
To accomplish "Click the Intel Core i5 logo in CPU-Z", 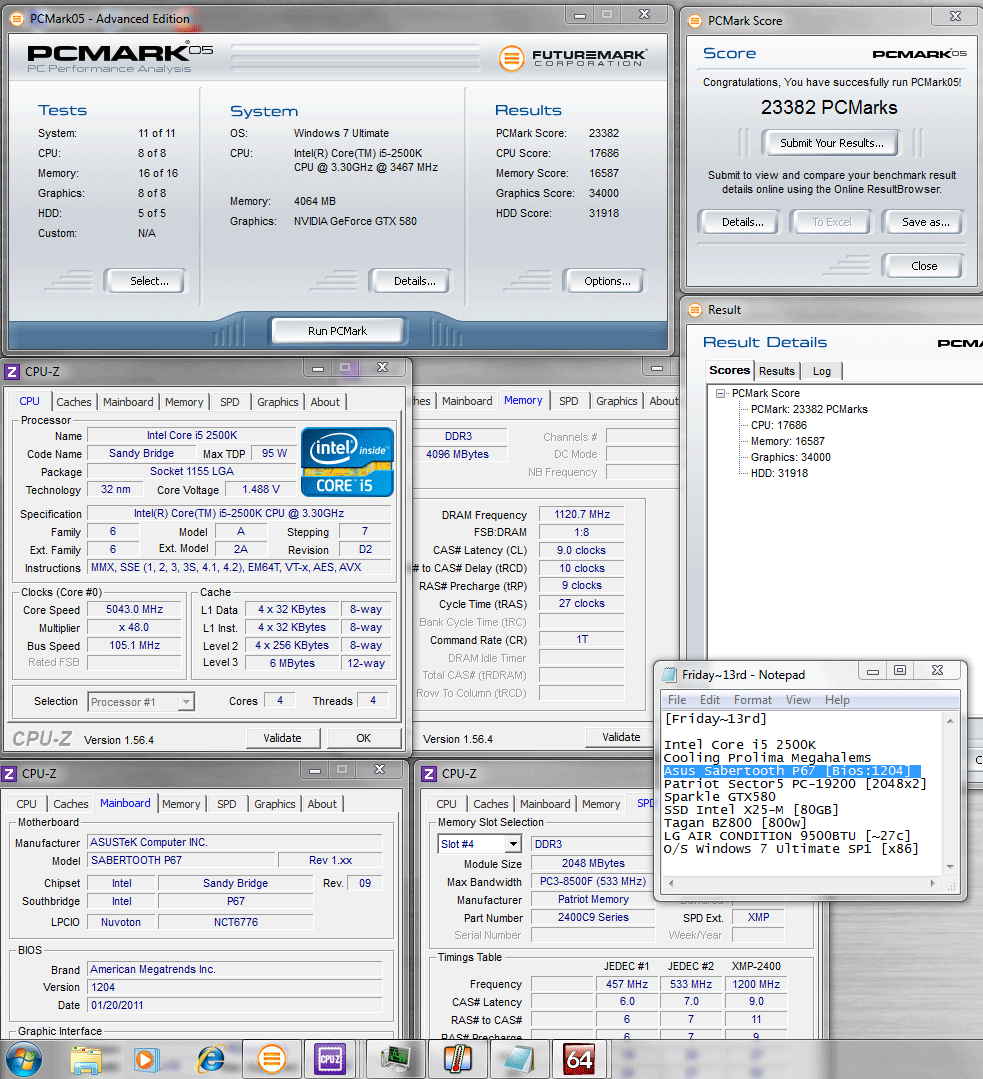I will [348, 462].
